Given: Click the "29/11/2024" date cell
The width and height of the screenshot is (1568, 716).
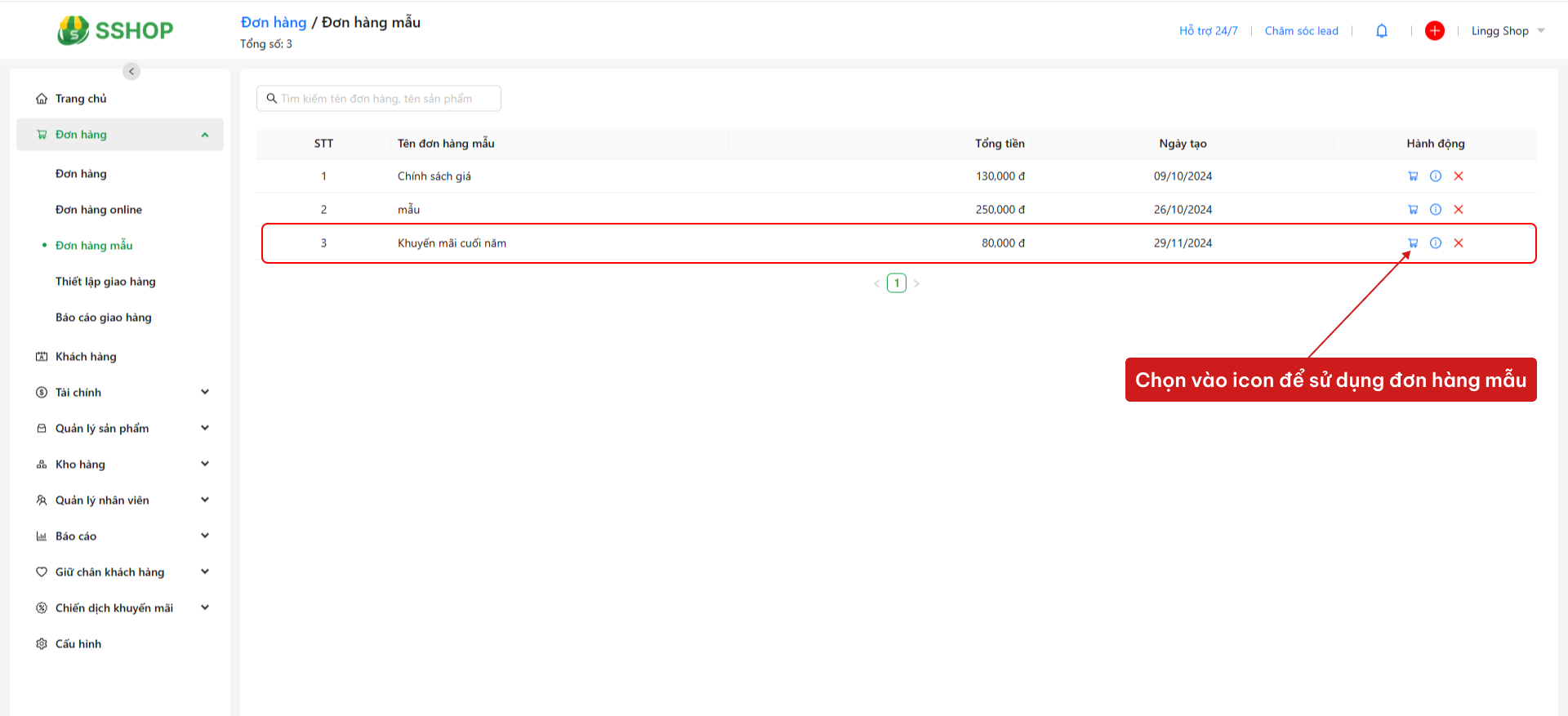Looking at the screenshot, I should click(x=1183, y=243).
